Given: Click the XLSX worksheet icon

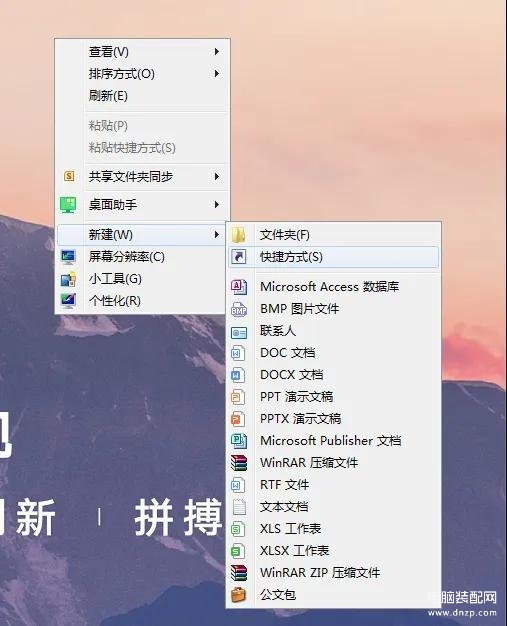Looking at the screenshot, I should [238, 551].
